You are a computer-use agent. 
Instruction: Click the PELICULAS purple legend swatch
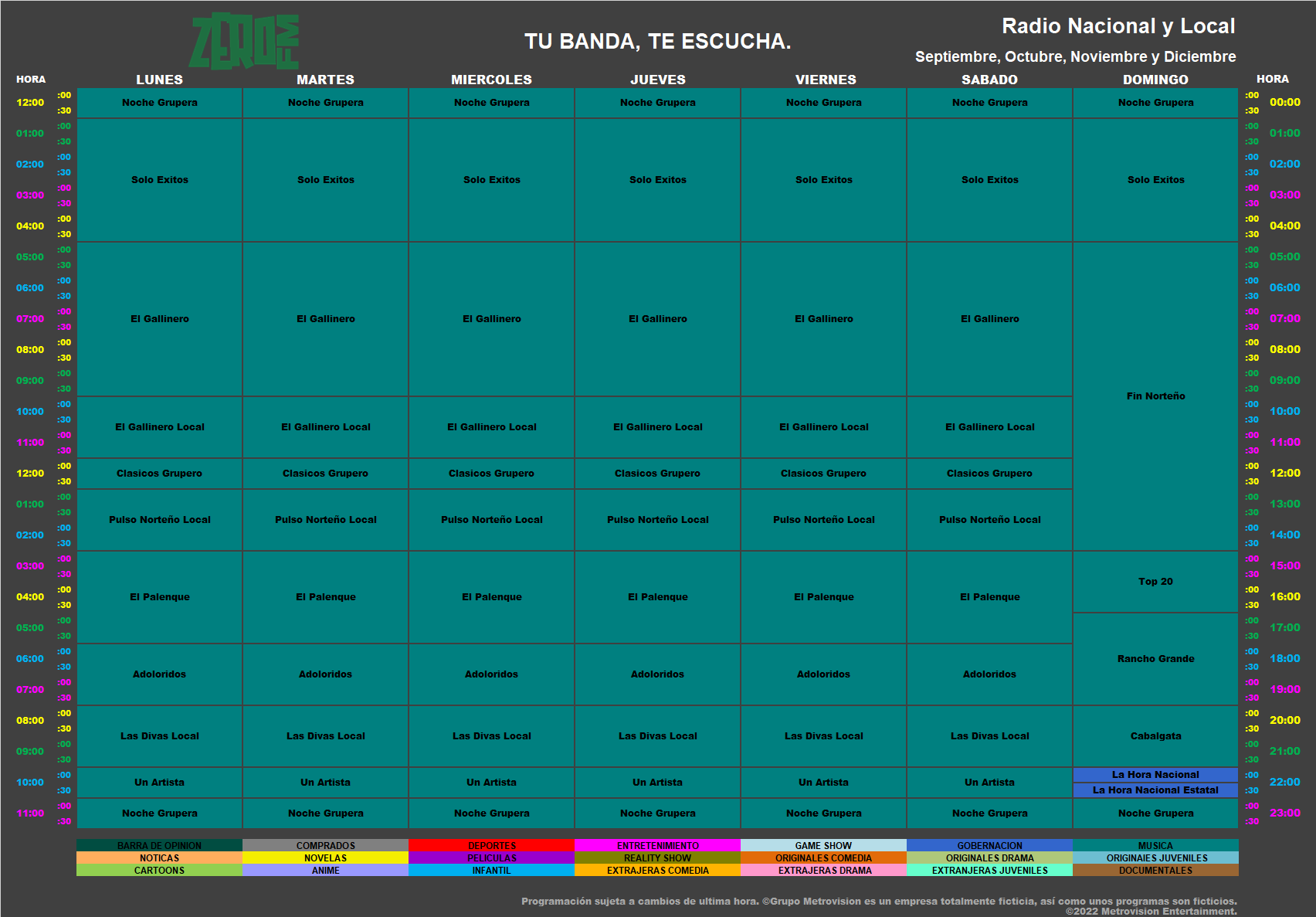[492, 858]
